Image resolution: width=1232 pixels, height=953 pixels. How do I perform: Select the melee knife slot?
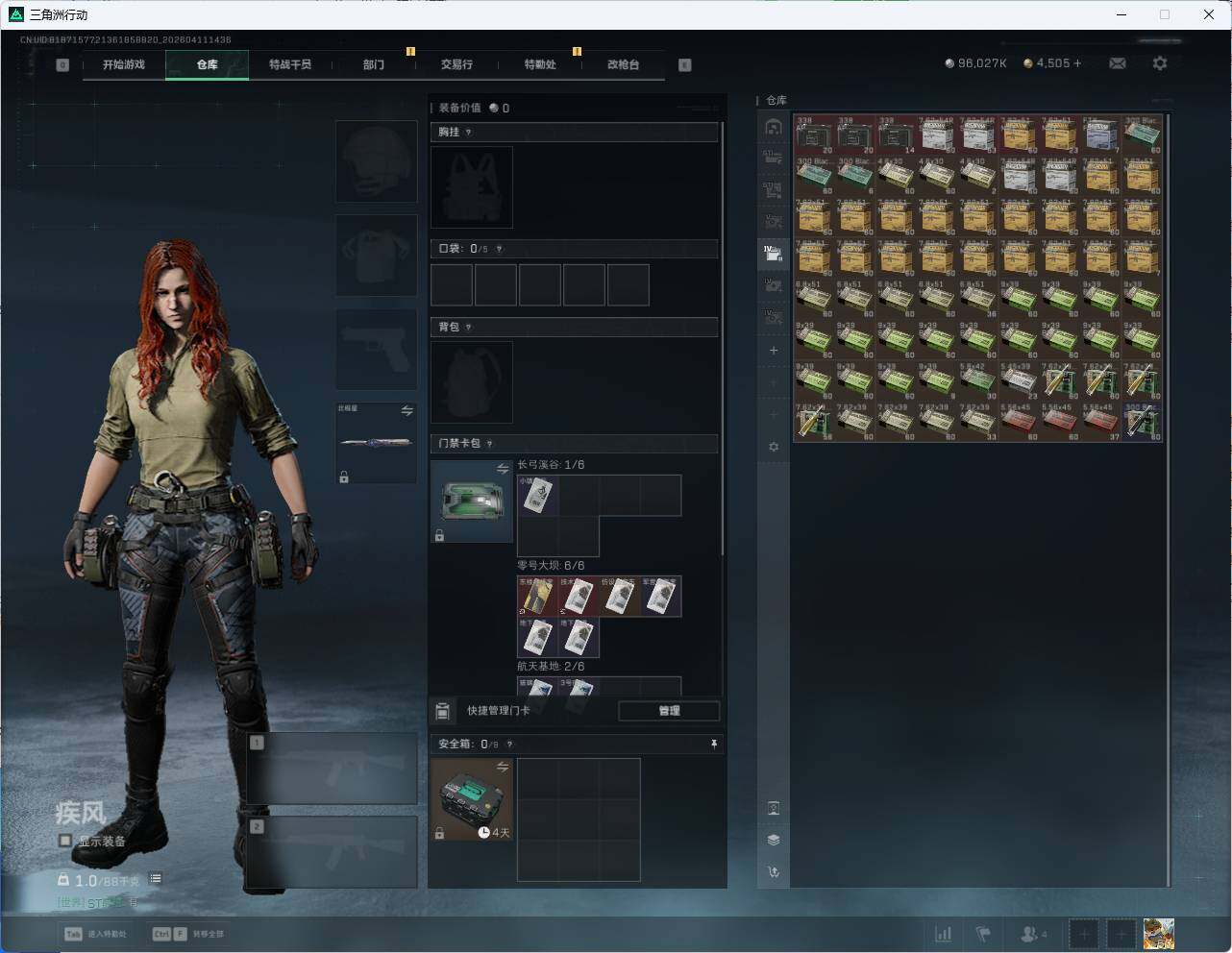(377, 443)
